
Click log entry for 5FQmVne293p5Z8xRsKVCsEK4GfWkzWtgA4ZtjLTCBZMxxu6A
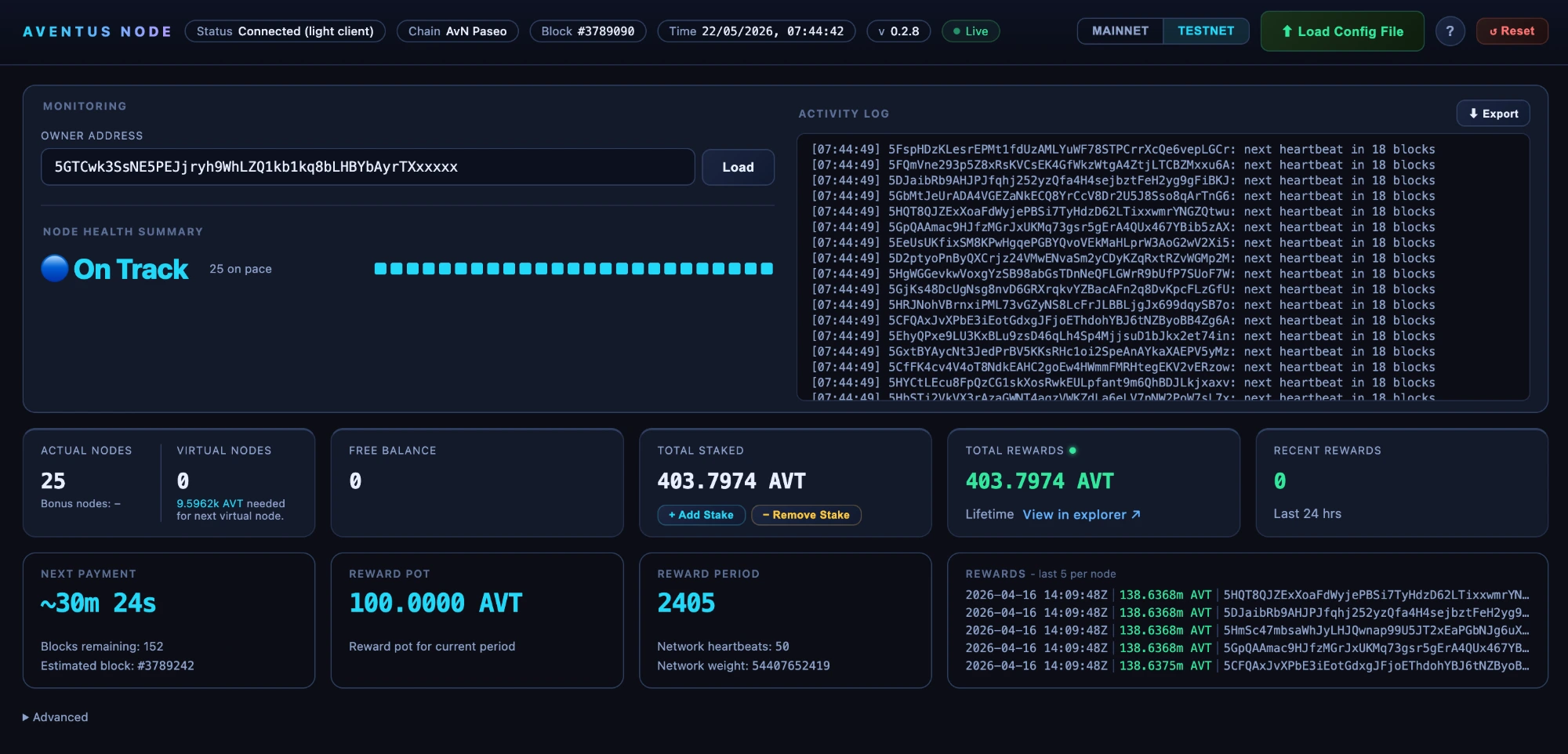[1123, 165]
